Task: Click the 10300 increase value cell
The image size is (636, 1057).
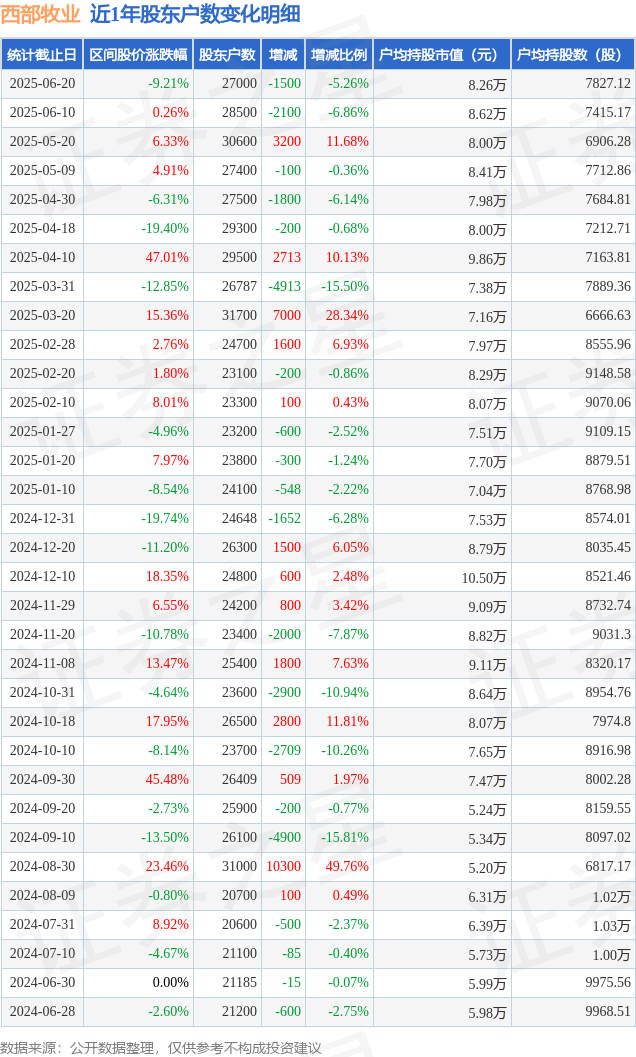Action: click(283, 866)
